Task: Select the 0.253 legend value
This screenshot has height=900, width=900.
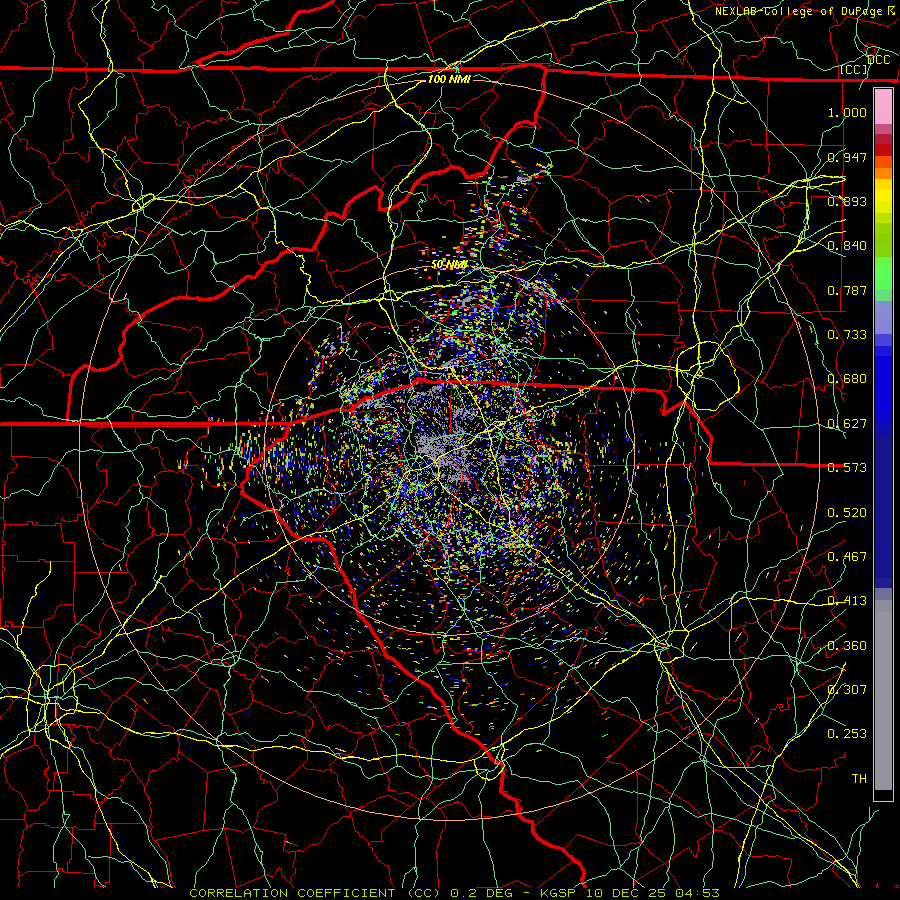Action: coord(847,734)
